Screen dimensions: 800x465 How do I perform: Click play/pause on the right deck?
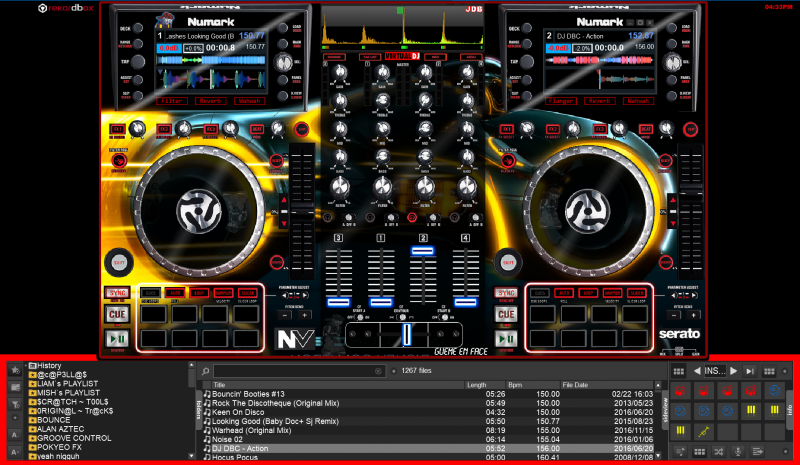tap(506, 338)
